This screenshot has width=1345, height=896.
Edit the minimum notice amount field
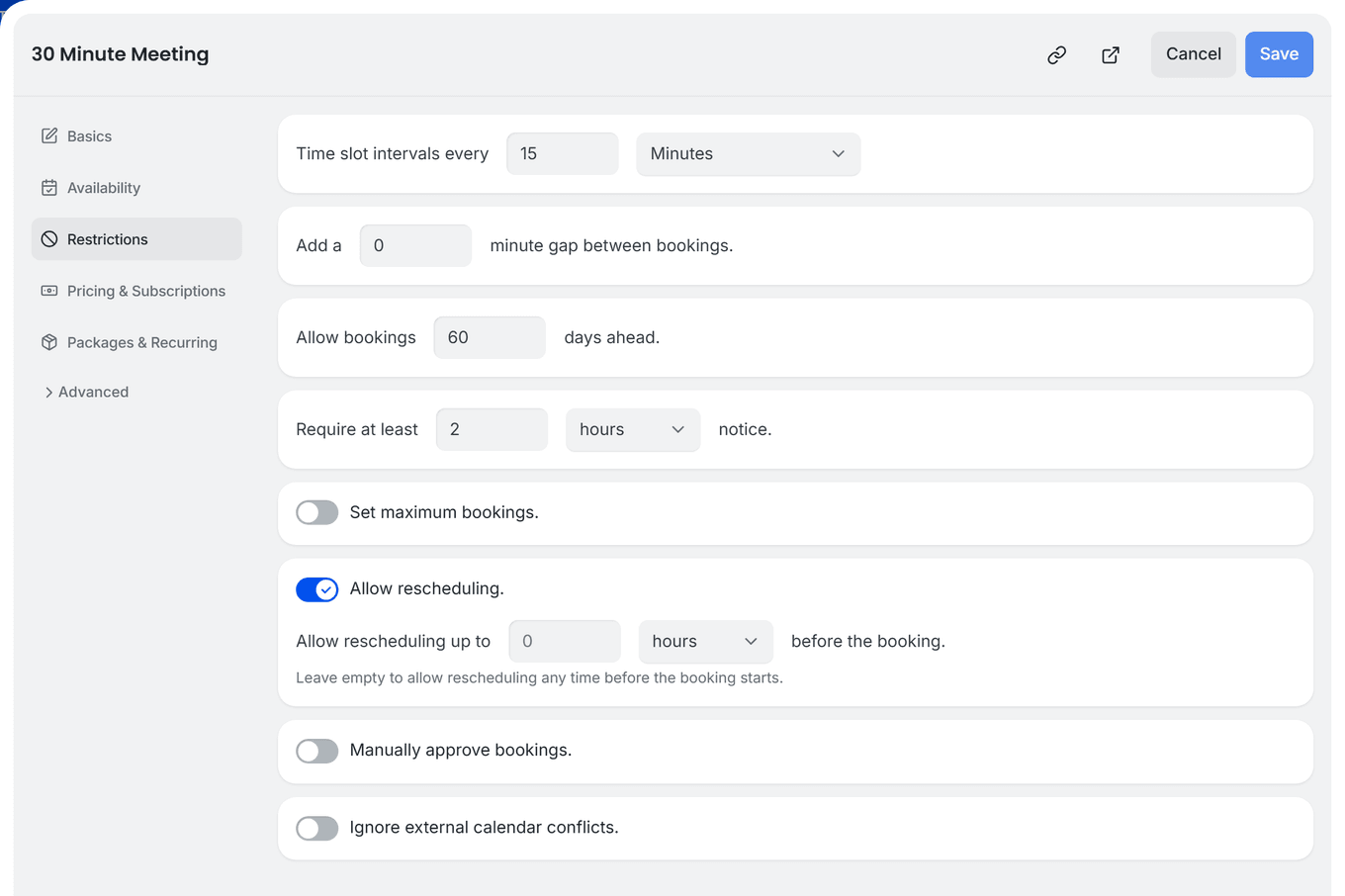[x=492, y=429]
